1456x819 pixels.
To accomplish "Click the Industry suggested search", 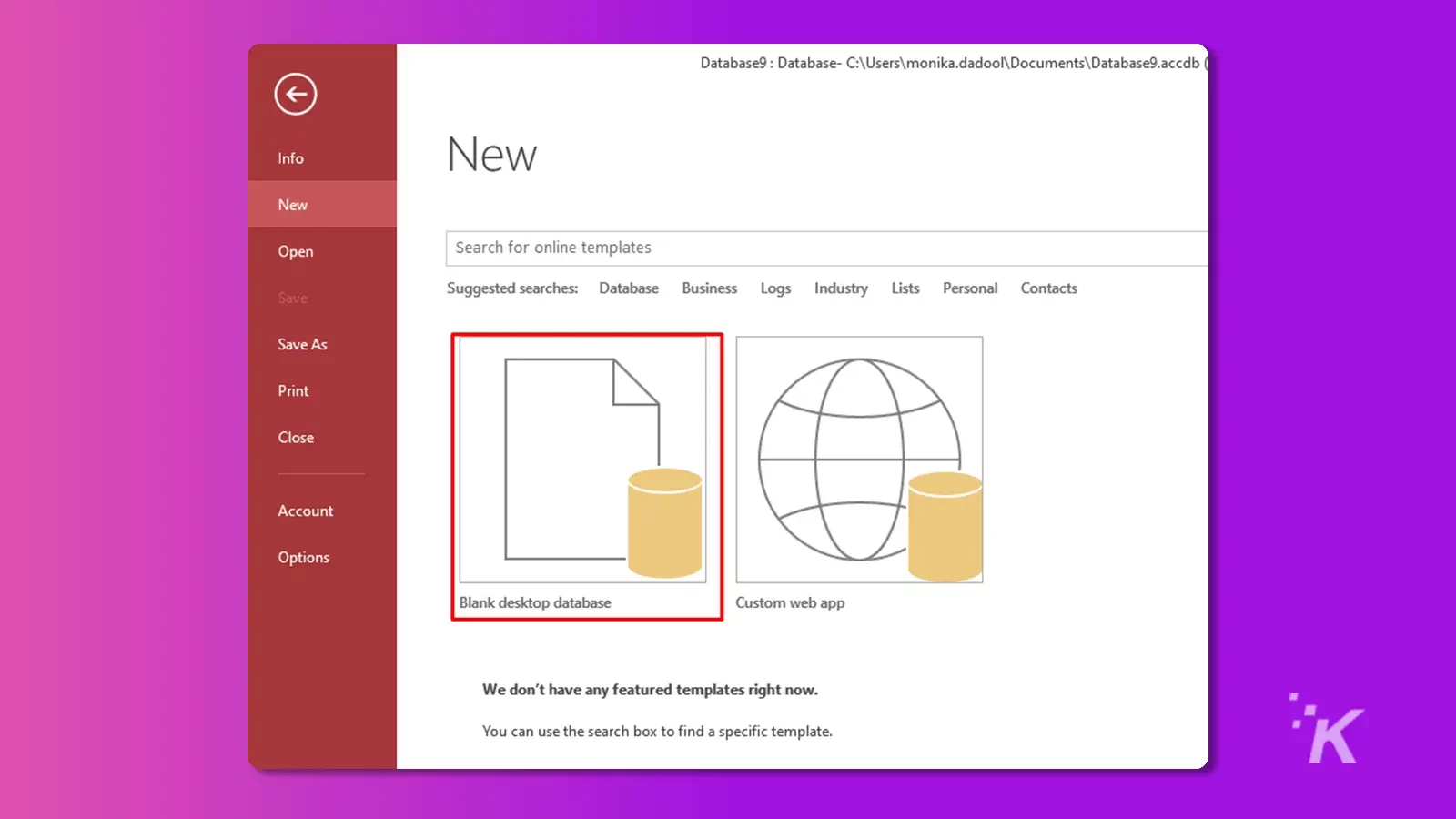I will pyautogui.click(x=841, y=288).
